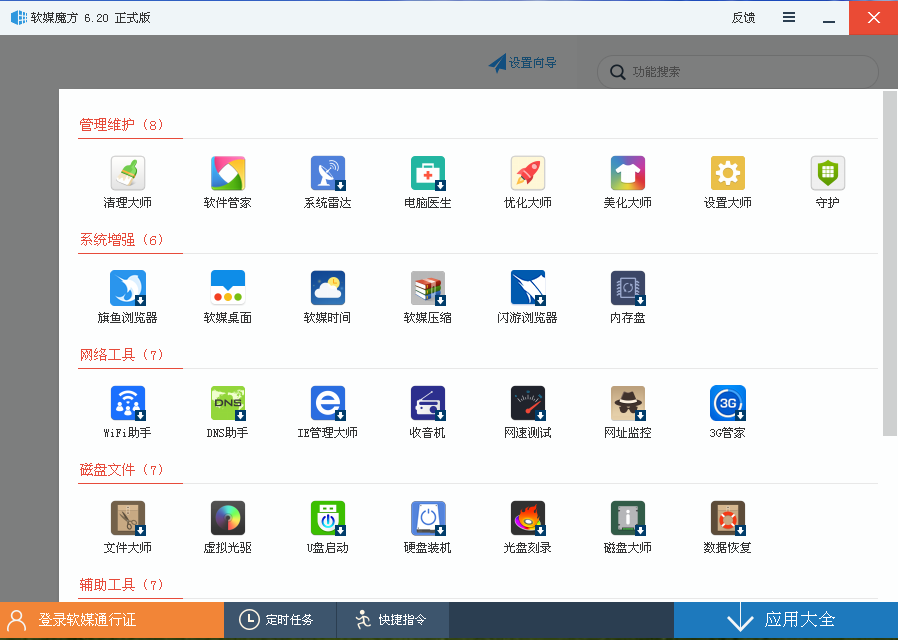Open 守护 shield icon
Viewport: 898px width, 640px height.
[x=828, y=183]
